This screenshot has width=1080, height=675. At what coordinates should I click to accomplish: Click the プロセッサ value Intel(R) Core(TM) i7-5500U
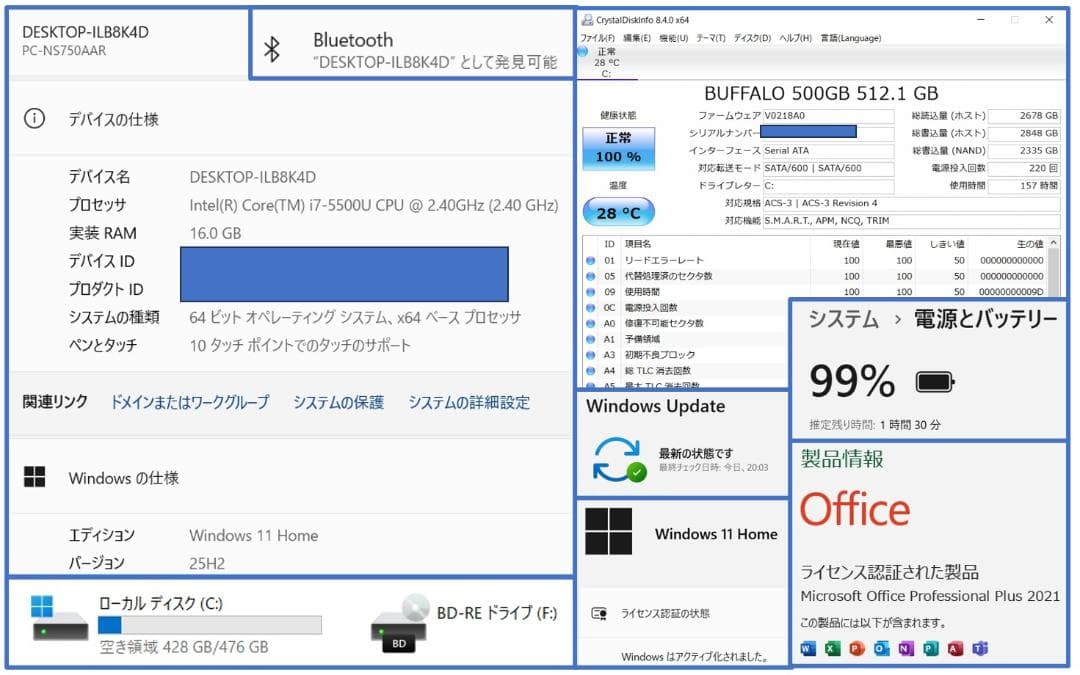[x=374, y=205]
